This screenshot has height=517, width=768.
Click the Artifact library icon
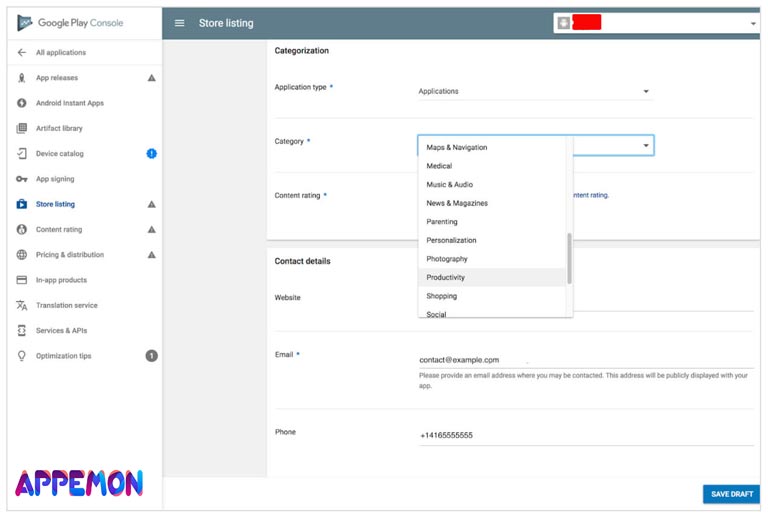22,128
